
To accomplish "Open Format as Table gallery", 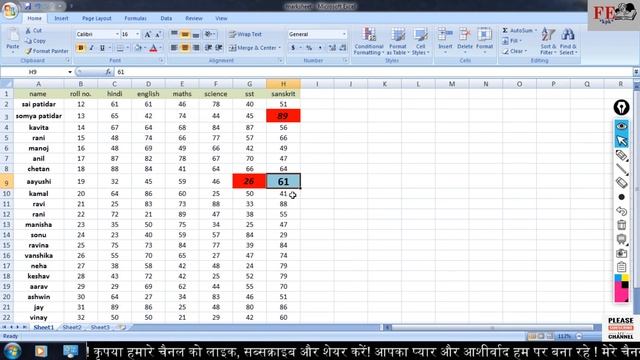I will (398, 41).
